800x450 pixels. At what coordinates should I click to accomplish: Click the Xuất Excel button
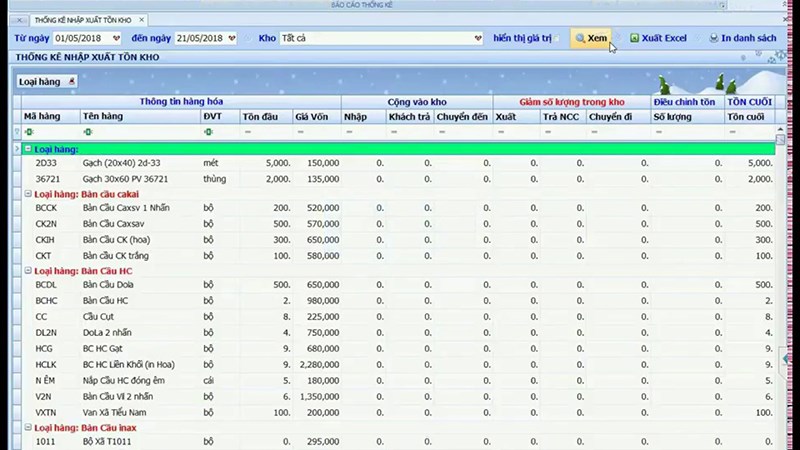(659, 38)
